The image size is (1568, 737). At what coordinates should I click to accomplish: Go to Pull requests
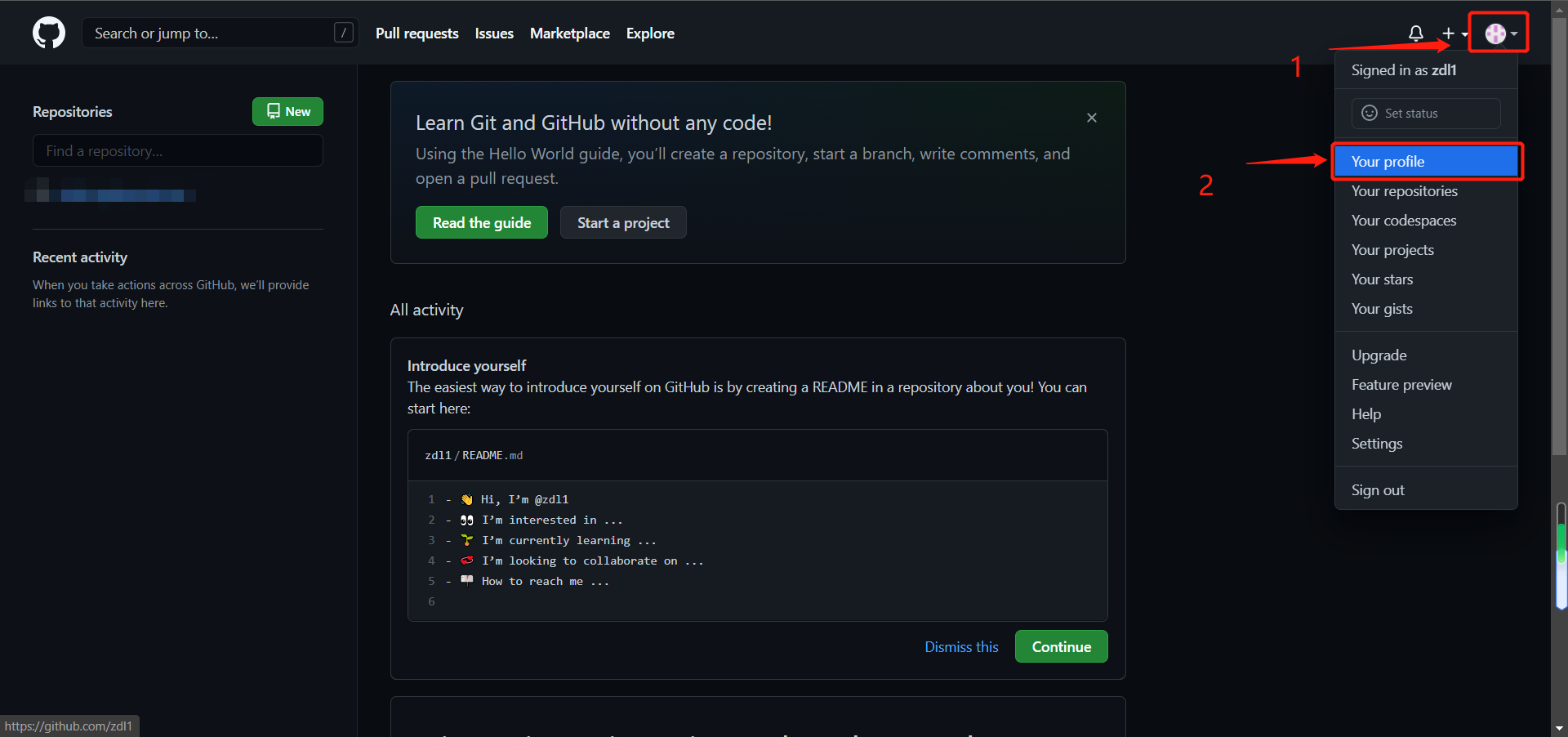[417, 33]
